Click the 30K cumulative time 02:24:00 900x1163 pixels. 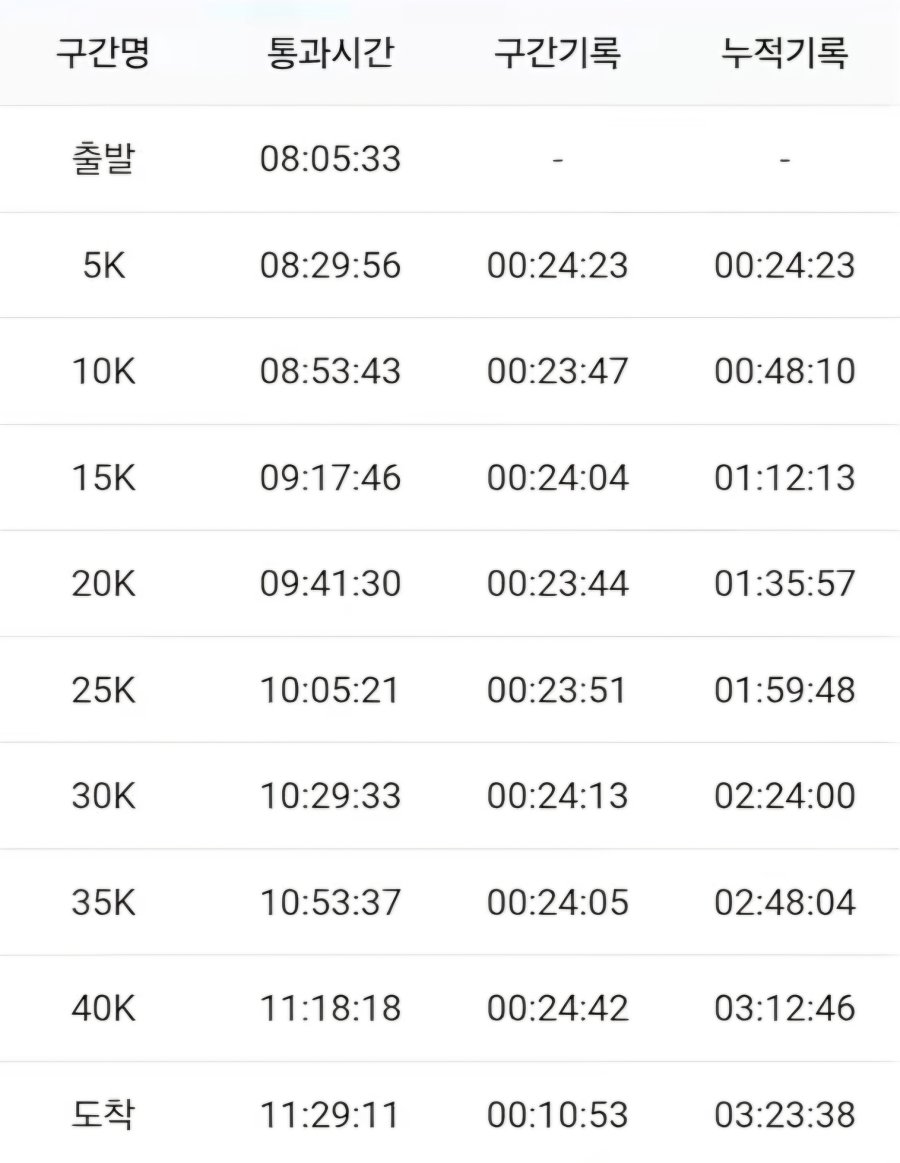785,796
